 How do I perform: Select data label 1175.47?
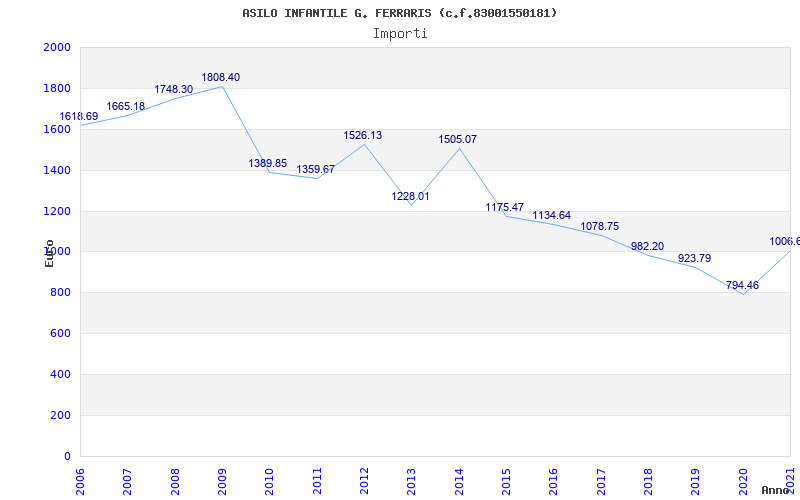pyautogui.click(x=505, y=207)
